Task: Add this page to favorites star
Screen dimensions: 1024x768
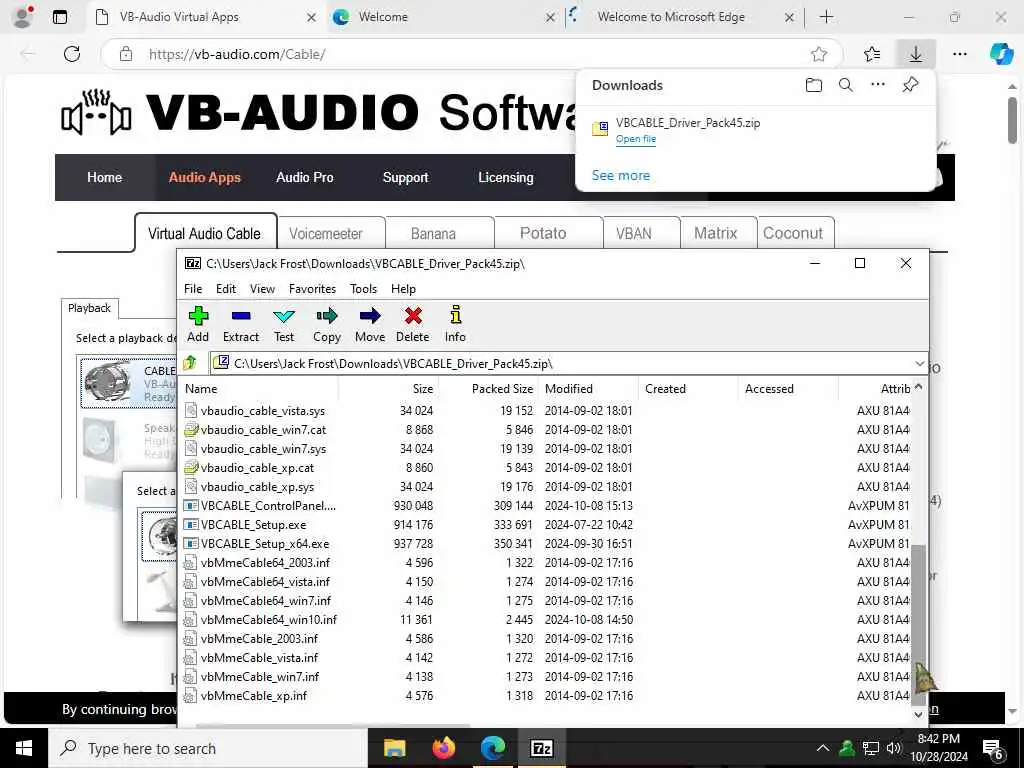Action: 819,54
